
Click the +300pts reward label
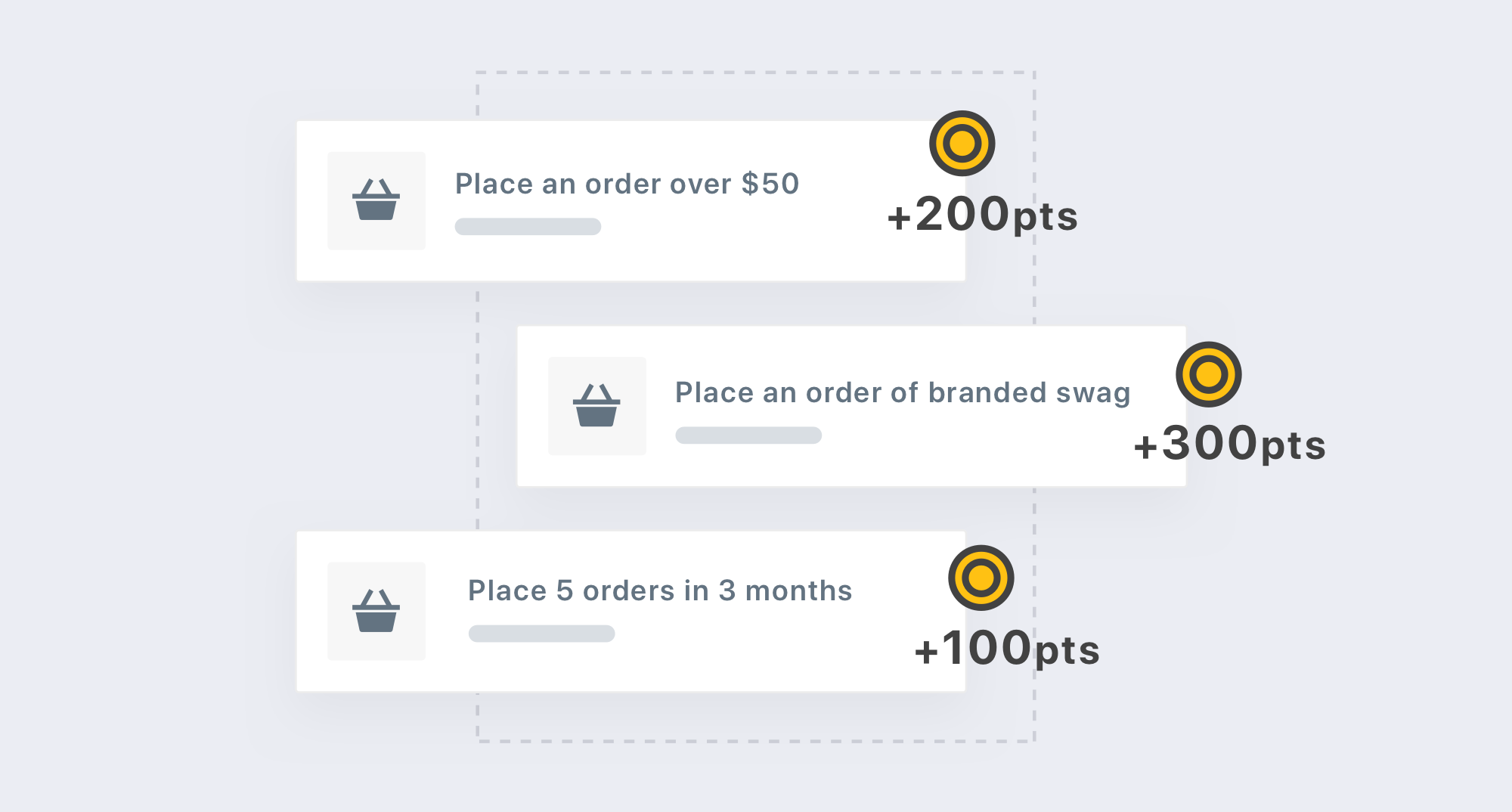coord(1229,444)
